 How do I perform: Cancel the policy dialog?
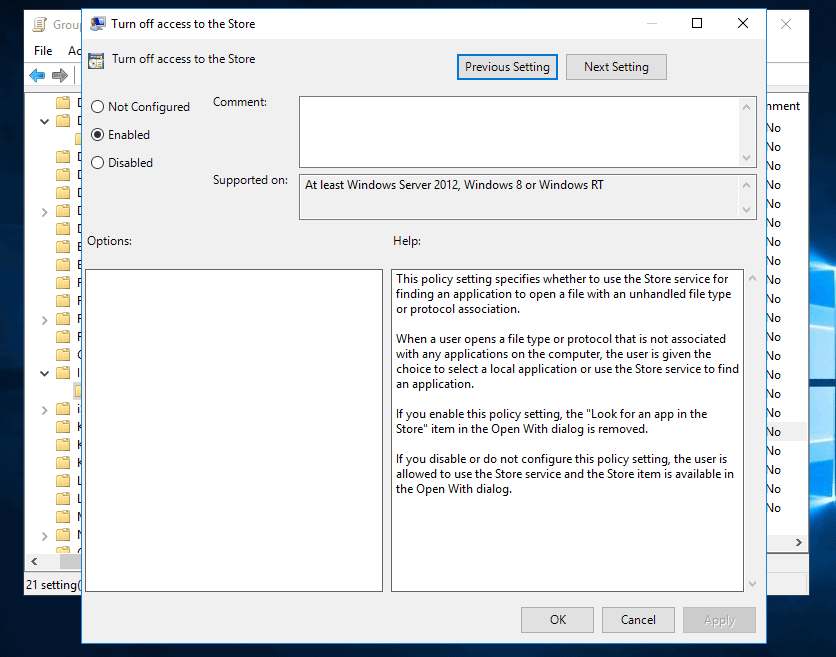tap(638, 620)
